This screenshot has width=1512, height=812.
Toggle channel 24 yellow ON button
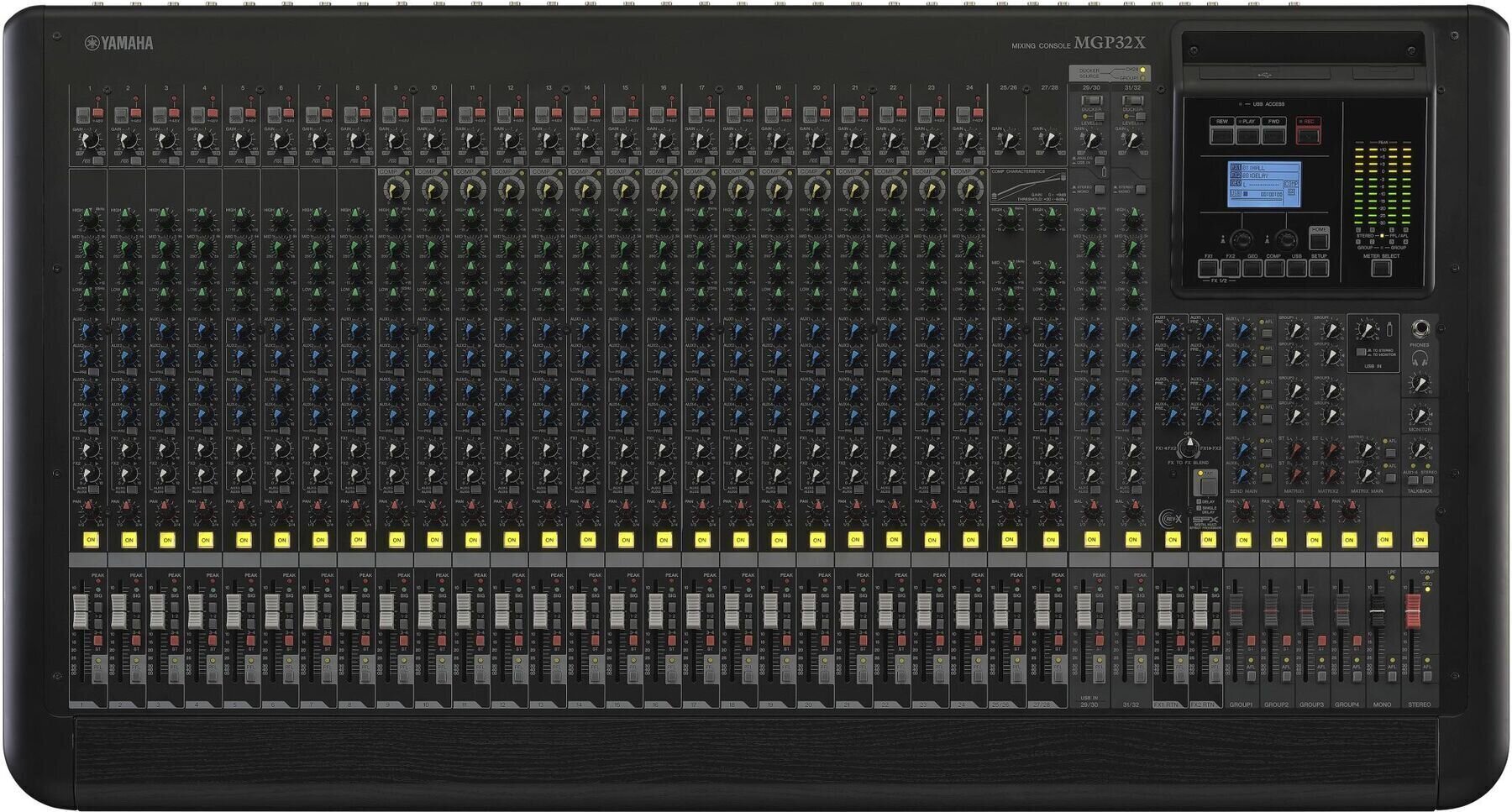click(969, 539)
